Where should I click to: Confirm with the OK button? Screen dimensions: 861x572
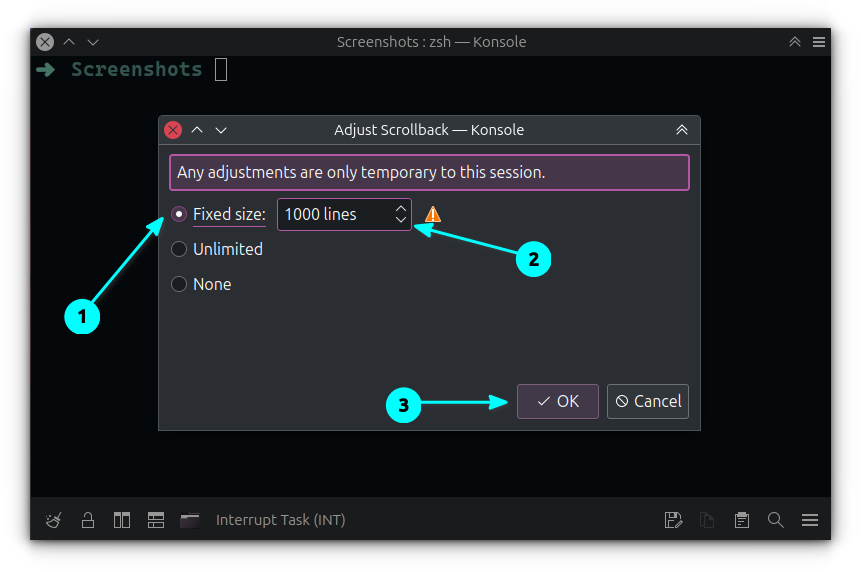click(x=558, y=401)
